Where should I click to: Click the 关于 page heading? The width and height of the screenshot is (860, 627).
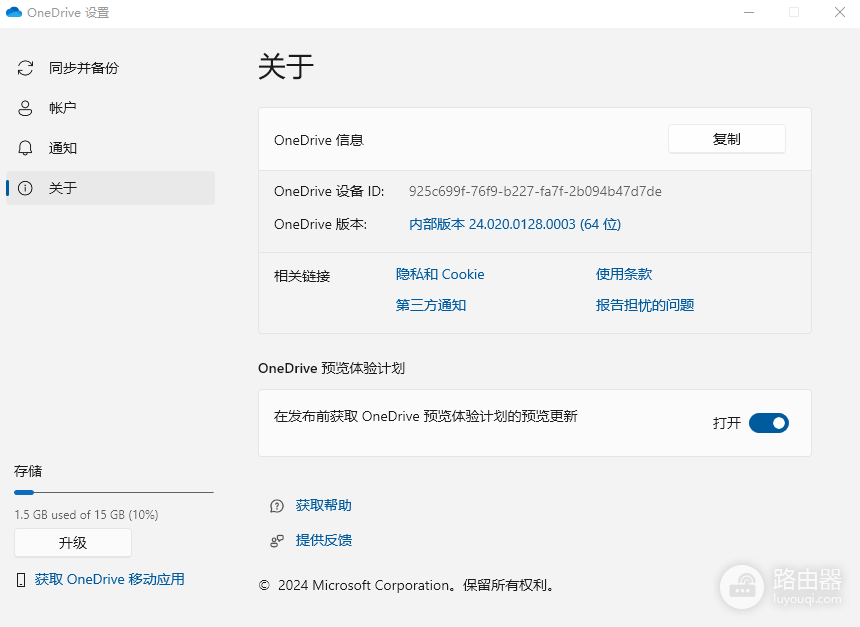[x=286, y=67]
